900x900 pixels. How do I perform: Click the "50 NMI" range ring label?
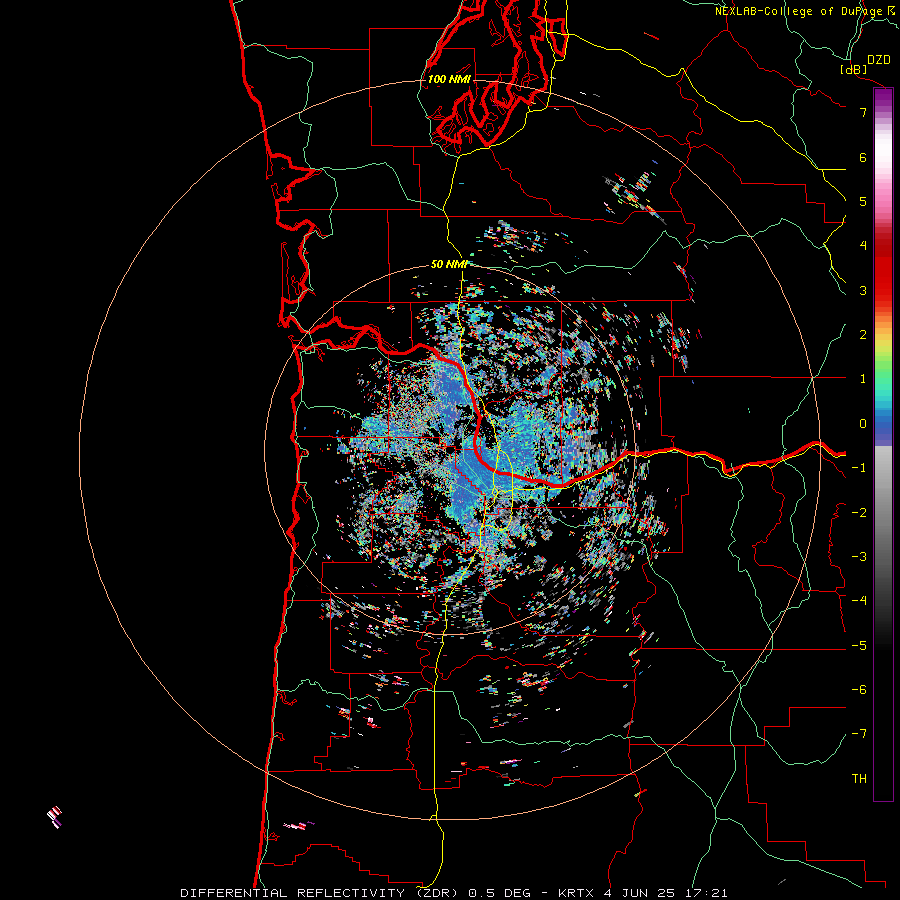point(449,264)
